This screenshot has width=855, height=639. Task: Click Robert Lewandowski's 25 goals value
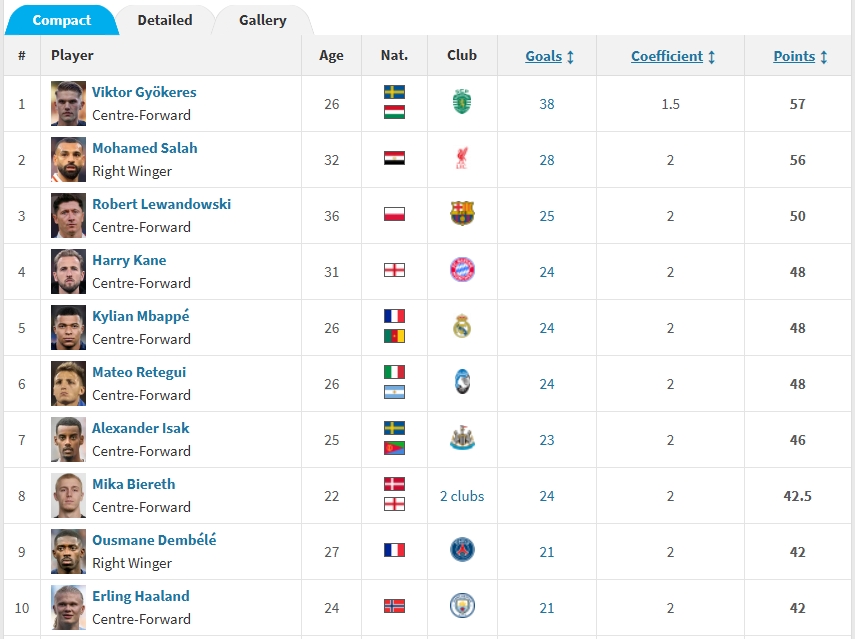[x=547, y=216]
